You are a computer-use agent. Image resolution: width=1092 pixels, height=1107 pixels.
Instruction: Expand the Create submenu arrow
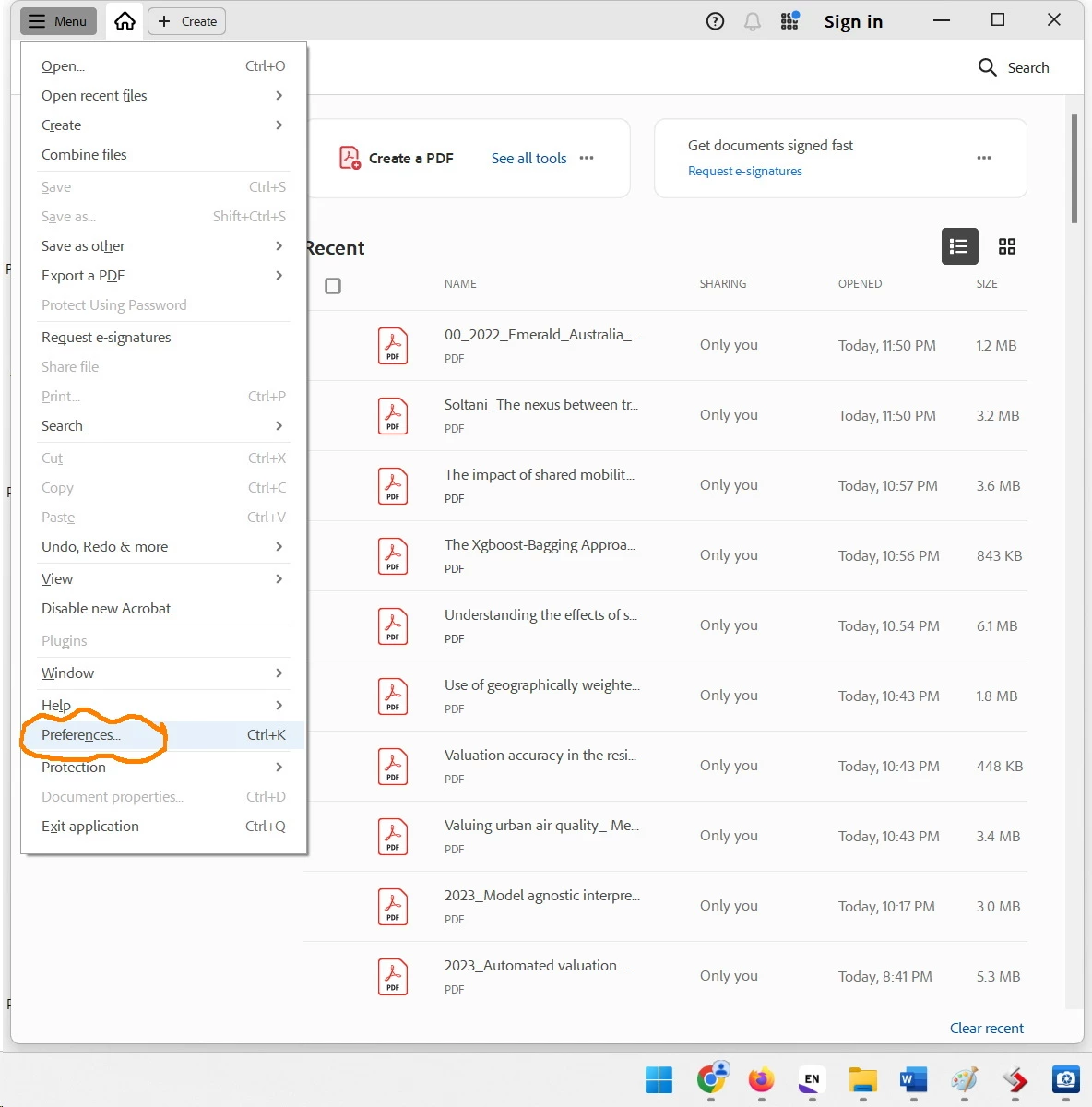[279, 125]
